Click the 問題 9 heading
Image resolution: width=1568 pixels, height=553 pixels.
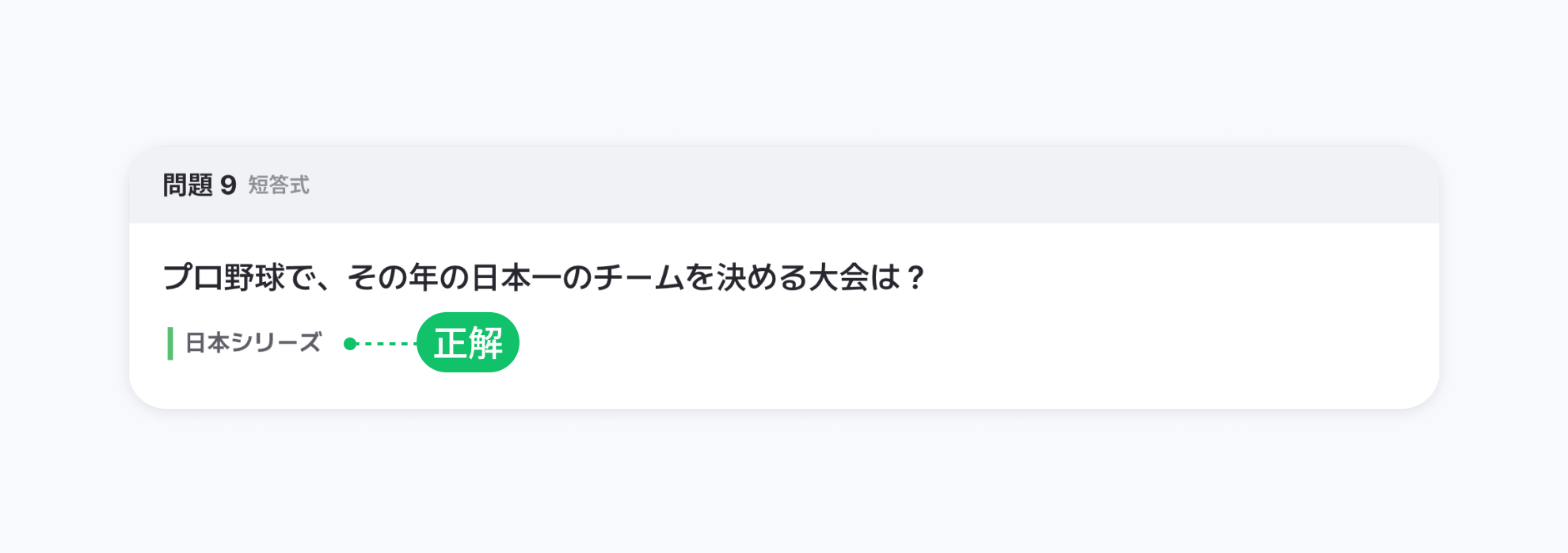coord(199,185)
